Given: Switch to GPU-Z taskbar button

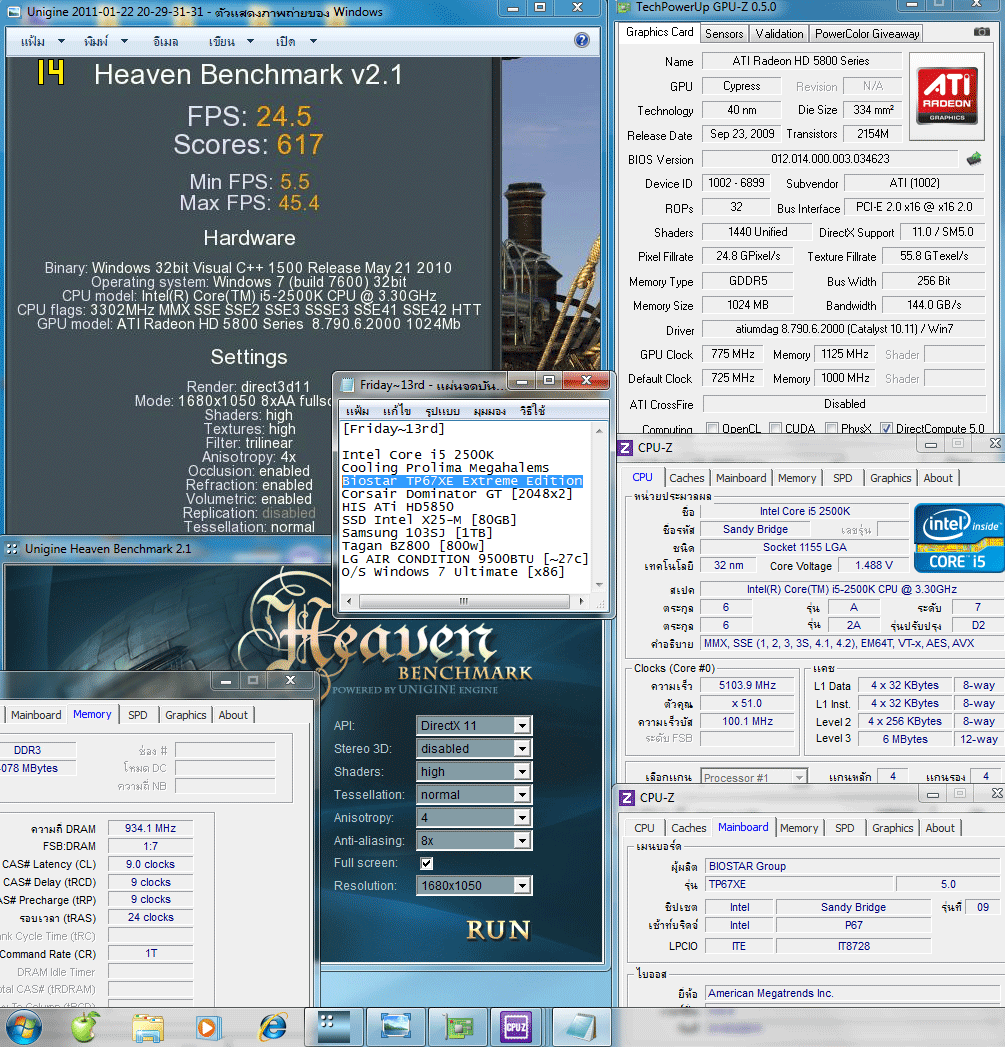Looking at the screenshot, I should (x=458, y=1027).
